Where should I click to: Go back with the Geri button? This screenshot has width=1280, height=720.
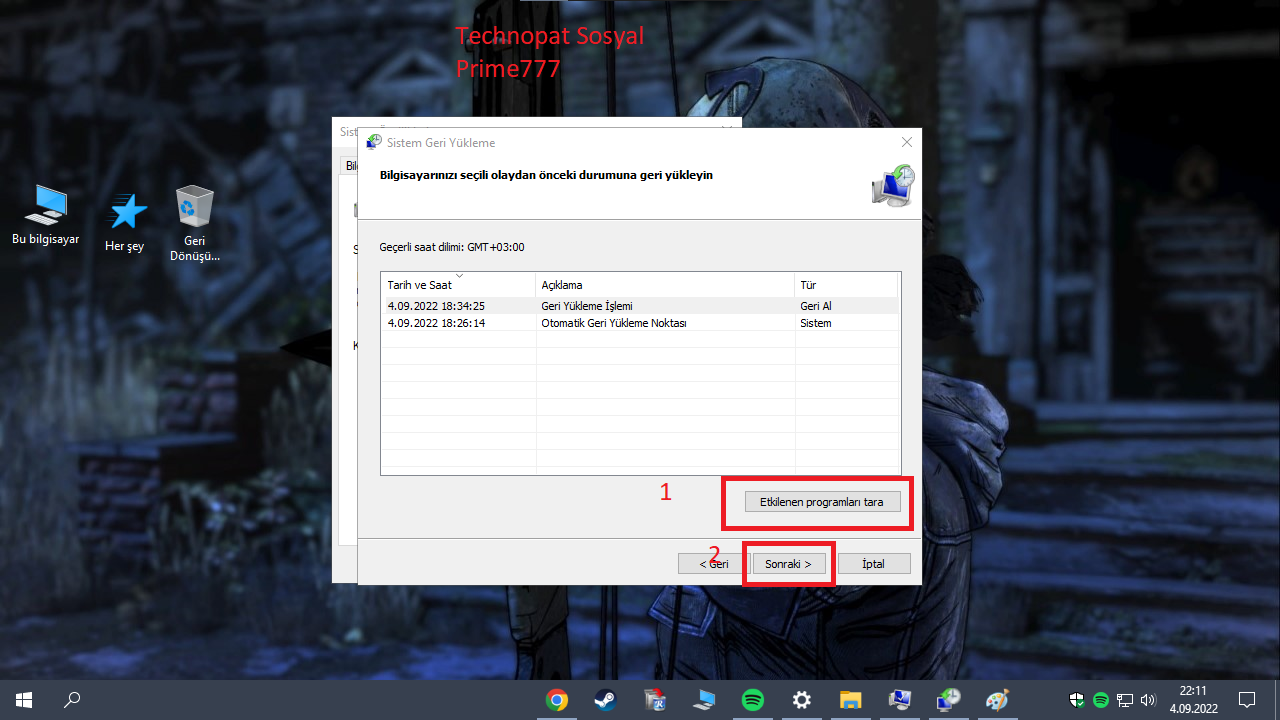tap(713, 564)
